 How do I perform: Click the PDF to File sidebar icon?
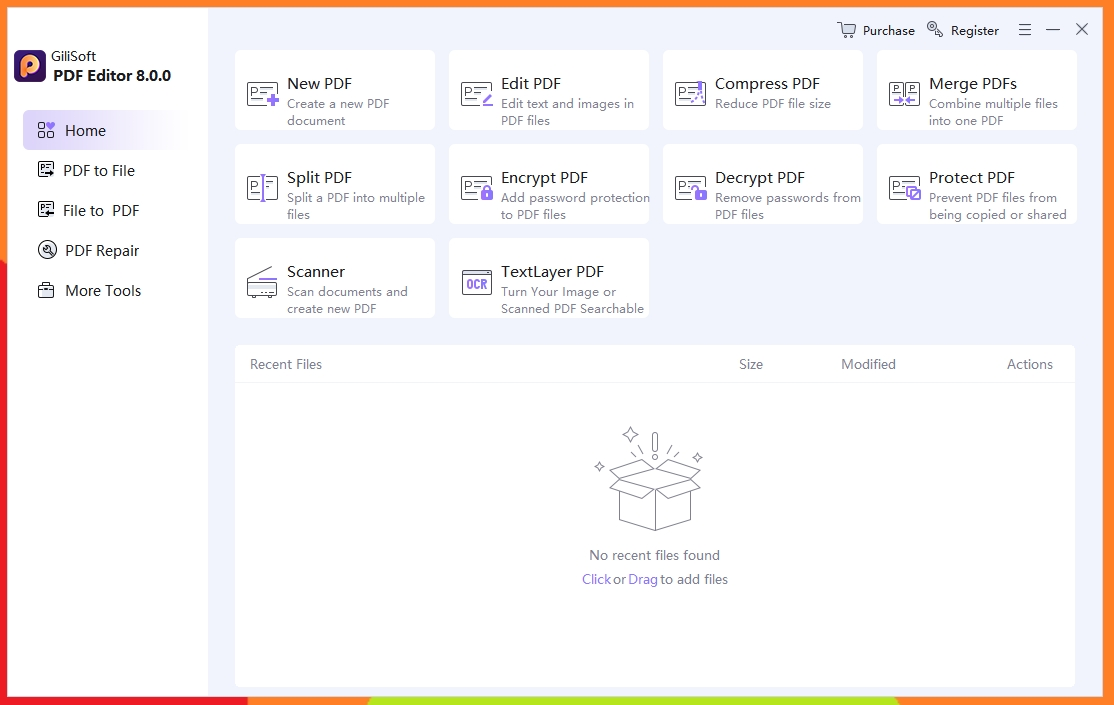pyautogui.click(x=46, y=170)
